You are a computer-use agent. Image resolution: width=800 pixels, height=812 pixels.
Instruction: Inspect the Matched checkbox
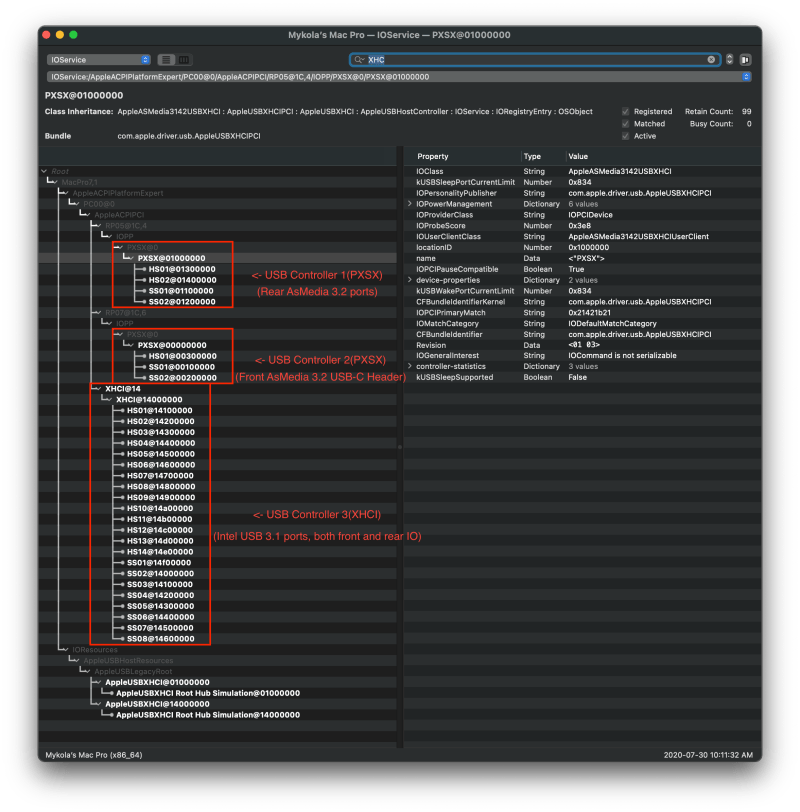coord(626,123)
